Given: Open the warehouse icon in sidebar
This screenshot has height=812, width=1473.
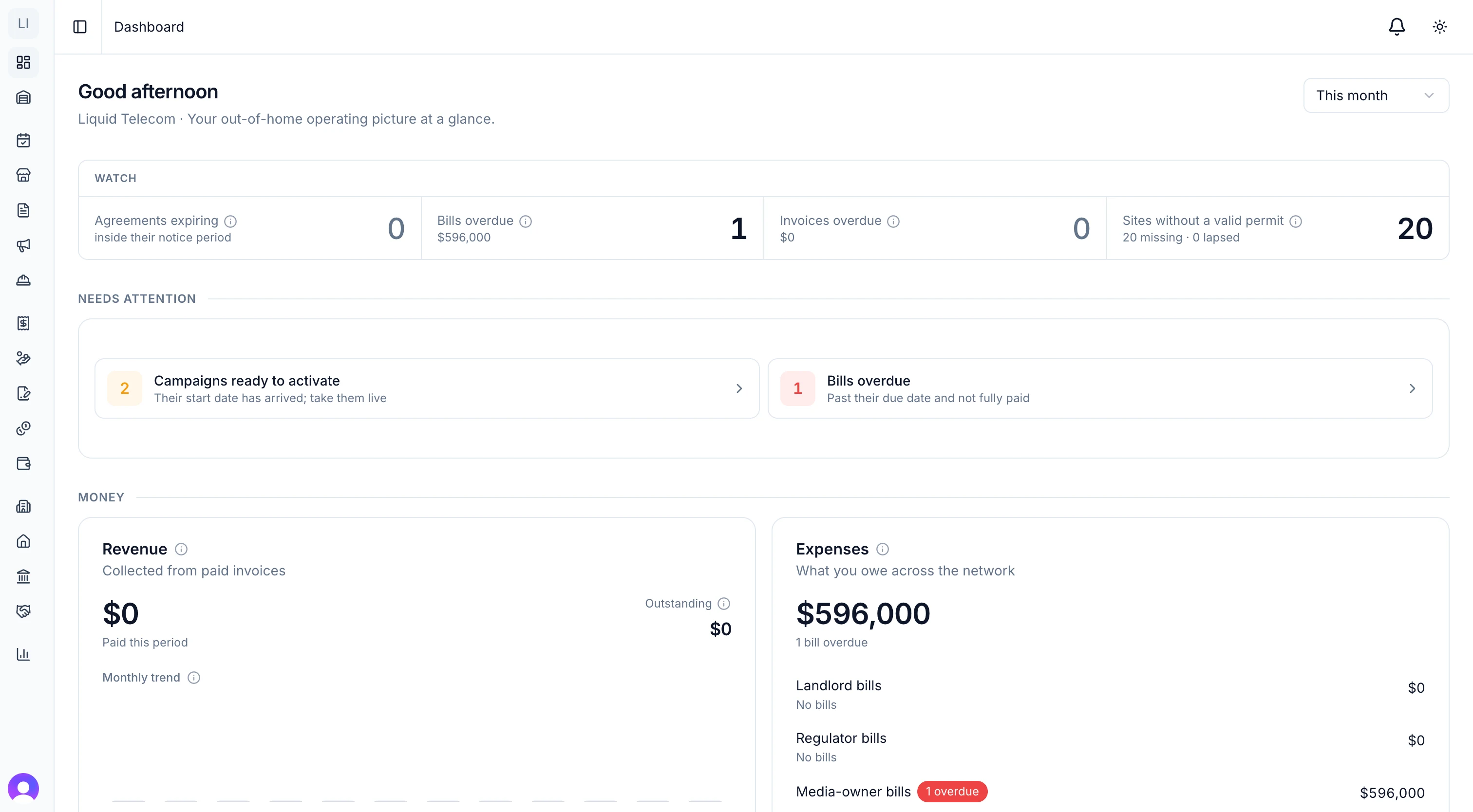Looking at the screenshot, I should click(x=23, y=97).
